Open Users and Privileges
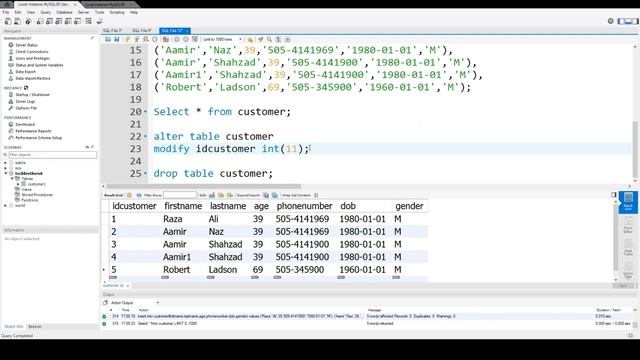640x360 pixels. coord(32,58)
